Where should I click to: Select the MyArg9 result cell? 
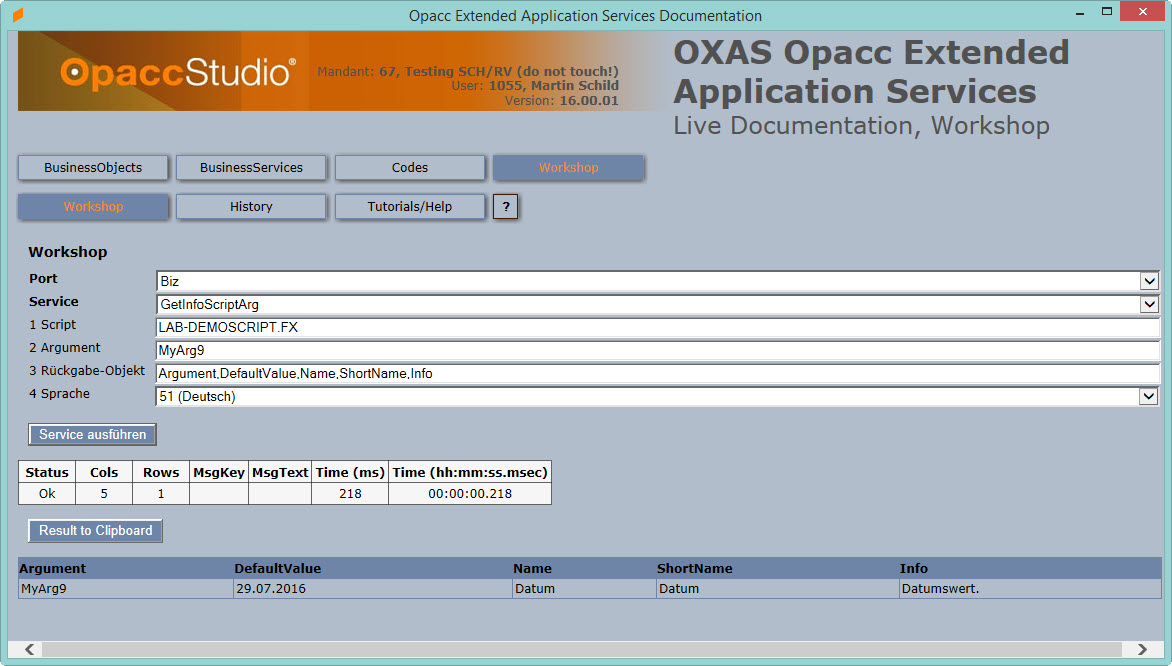click(x=126, y=589)
